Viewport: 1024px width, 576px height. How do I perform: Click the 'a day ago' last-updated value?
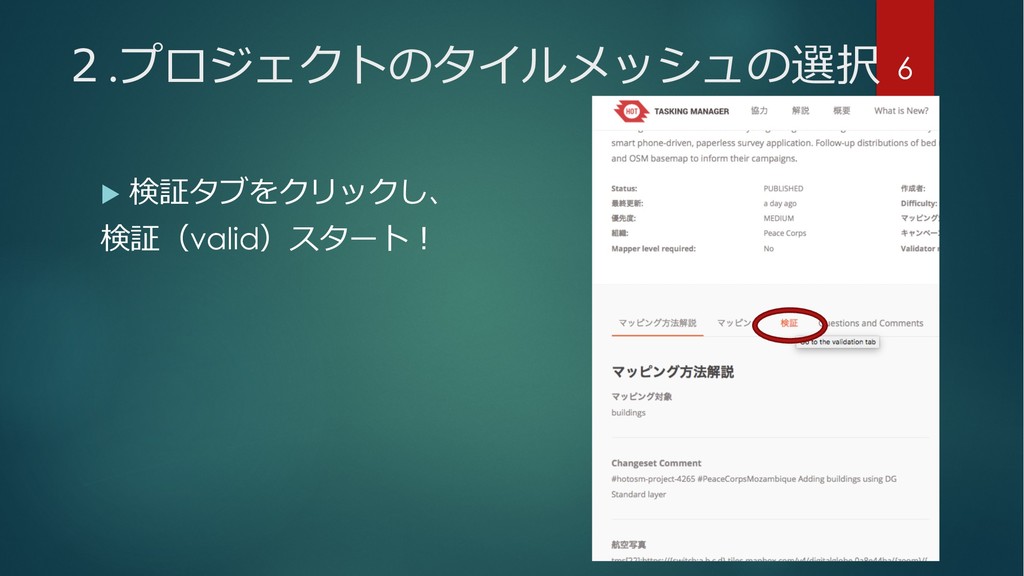coord(780,203)
